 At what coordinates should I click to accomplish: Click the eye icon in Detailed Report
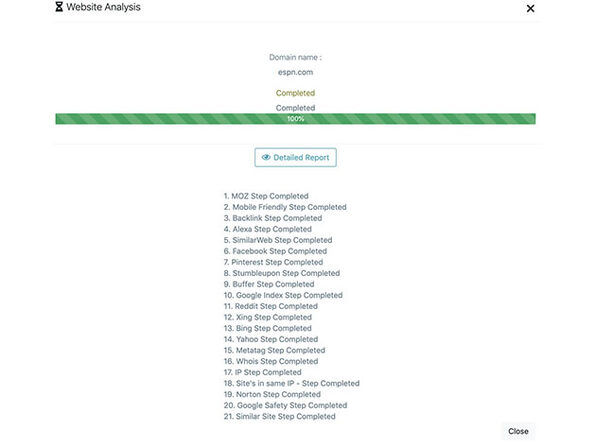coord(266,157)
